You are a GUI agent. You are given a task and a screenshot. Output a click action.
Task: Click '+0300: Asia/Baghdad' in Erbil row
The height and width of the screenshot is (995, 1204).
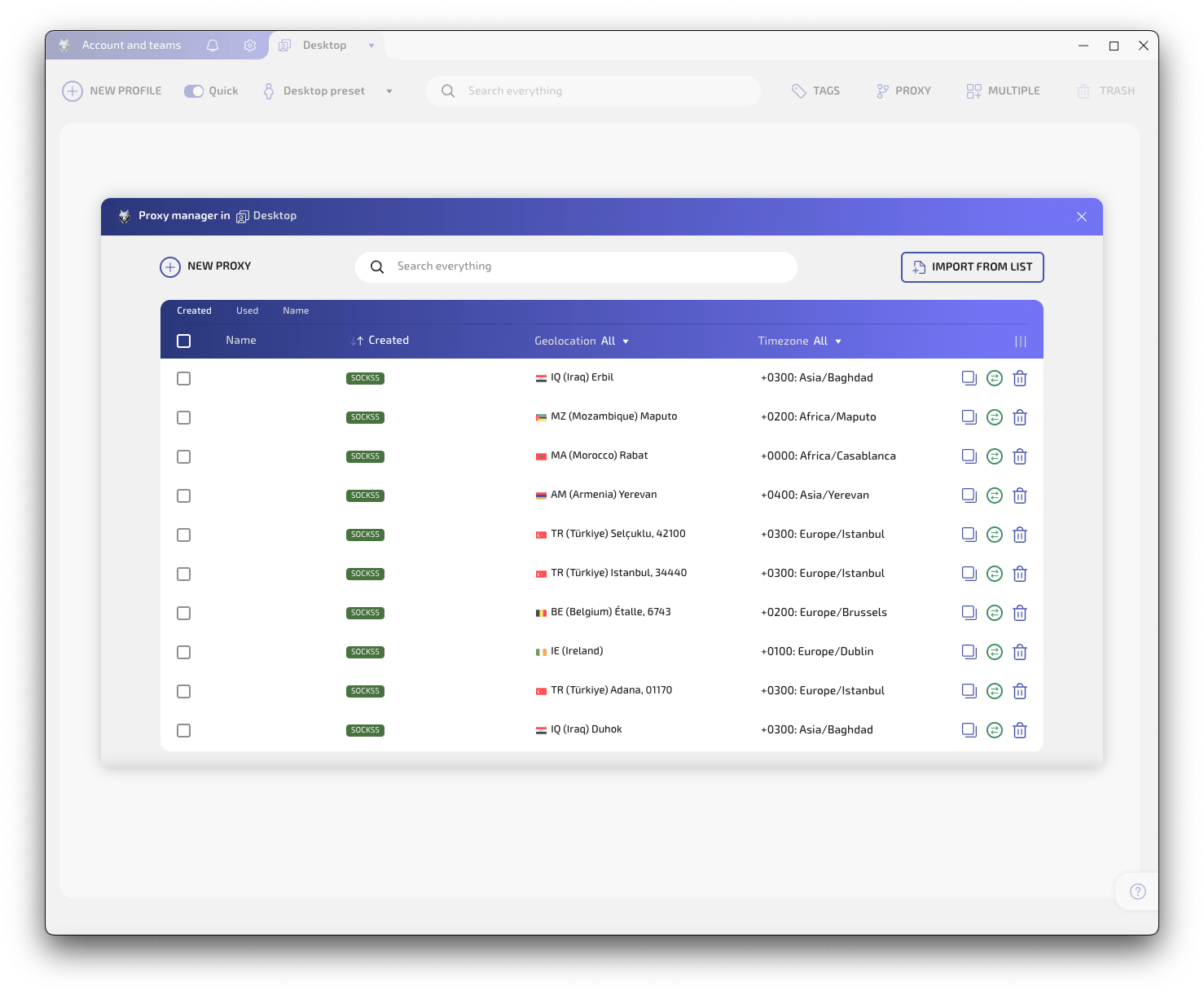(x=817, y=378)
